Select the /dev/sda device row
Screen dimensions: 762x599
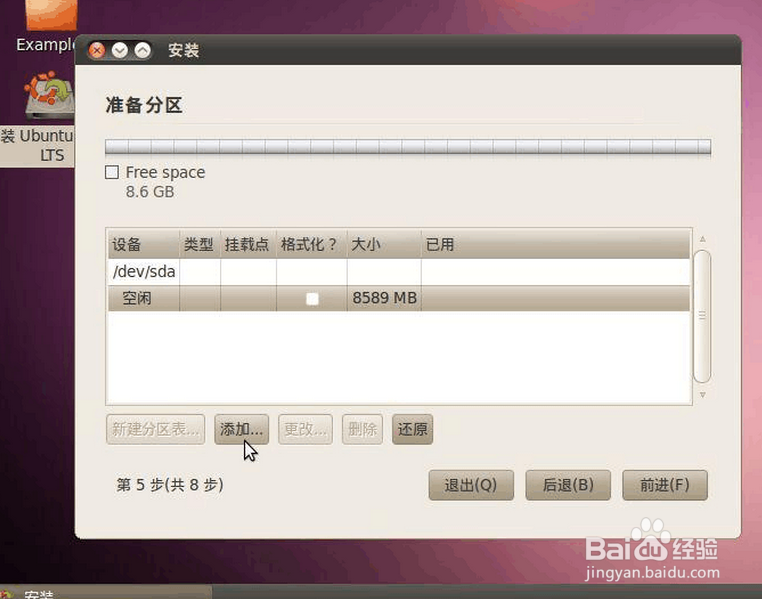398,272
